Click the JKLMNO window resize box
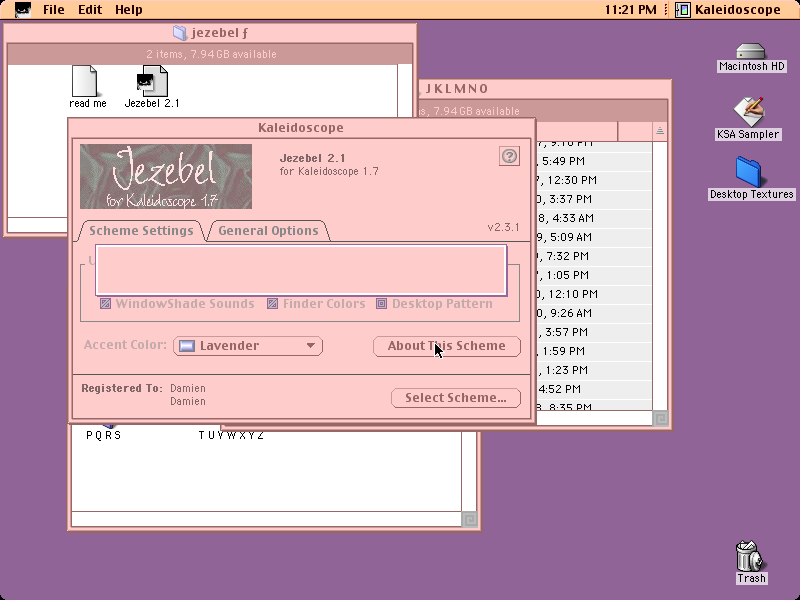 click(660, 418)
